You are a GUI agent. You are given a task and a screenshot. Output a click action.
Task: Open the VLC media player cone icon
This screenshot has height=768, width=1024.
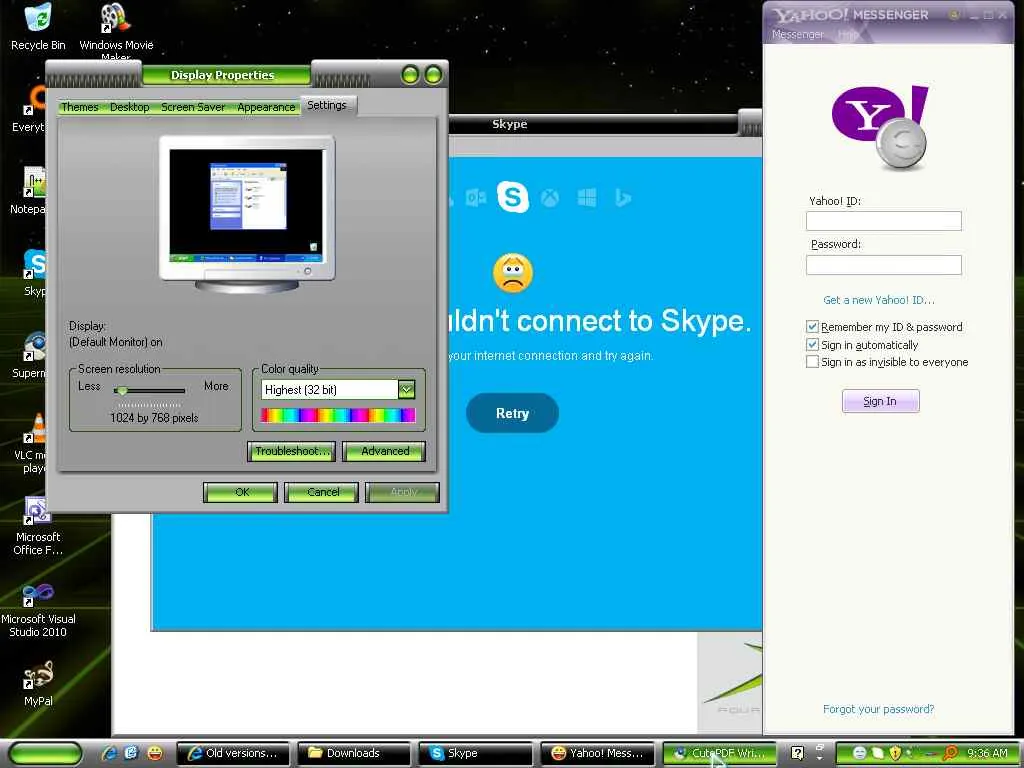click(x=38, y=428)
